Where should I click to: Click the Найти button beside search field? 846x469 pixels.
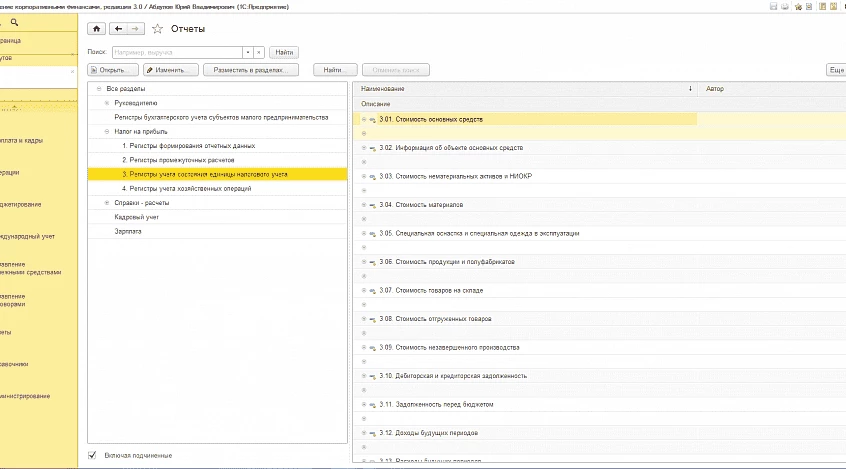coord(284,52)
